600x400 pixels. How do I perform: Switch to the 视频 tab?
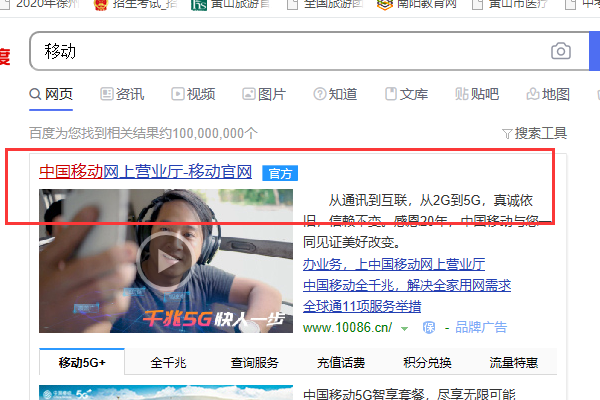(x=193, y=94)
